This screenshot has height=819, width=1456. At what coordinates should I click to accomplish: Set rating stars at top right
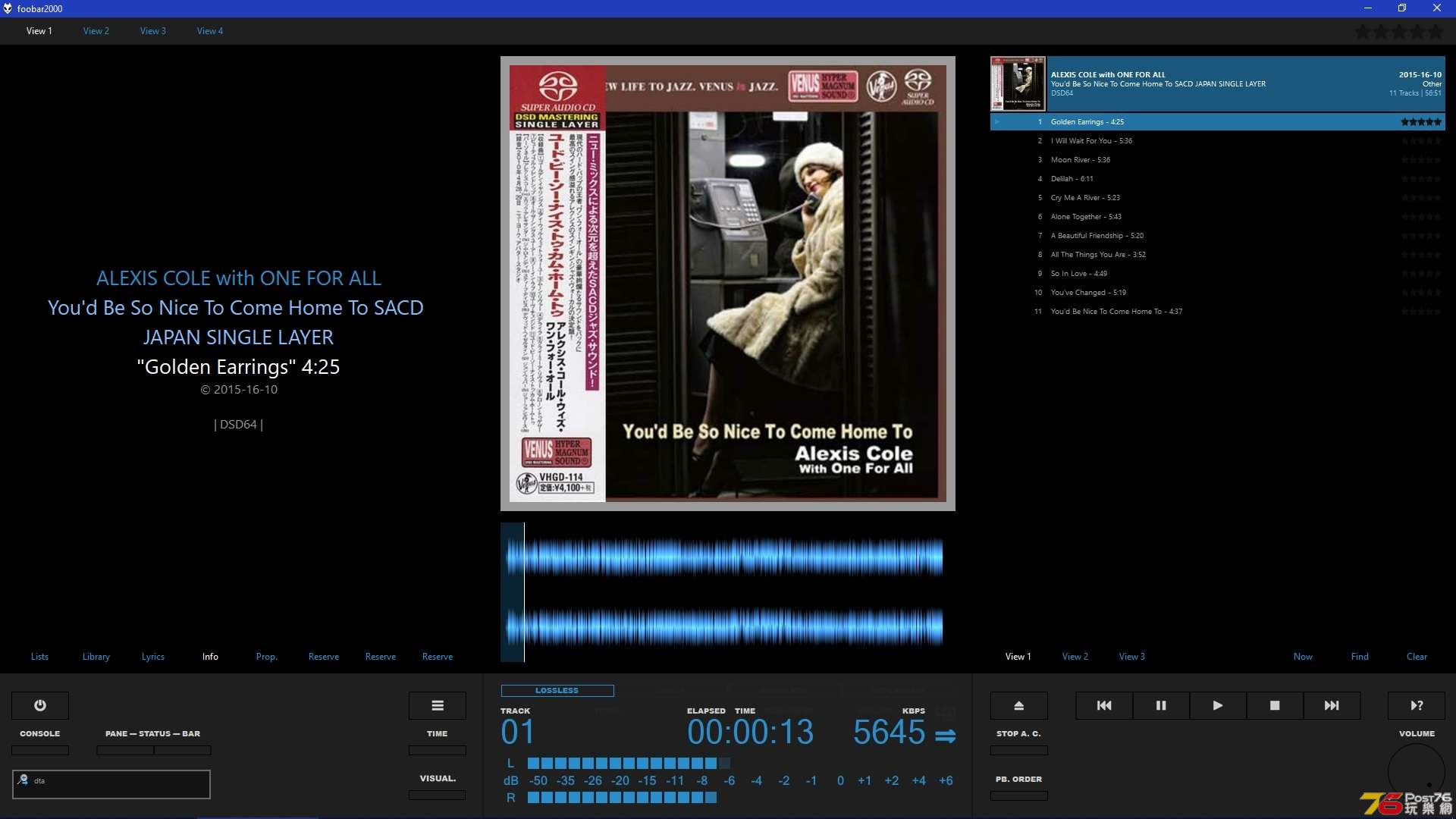tap(1399, 32)
